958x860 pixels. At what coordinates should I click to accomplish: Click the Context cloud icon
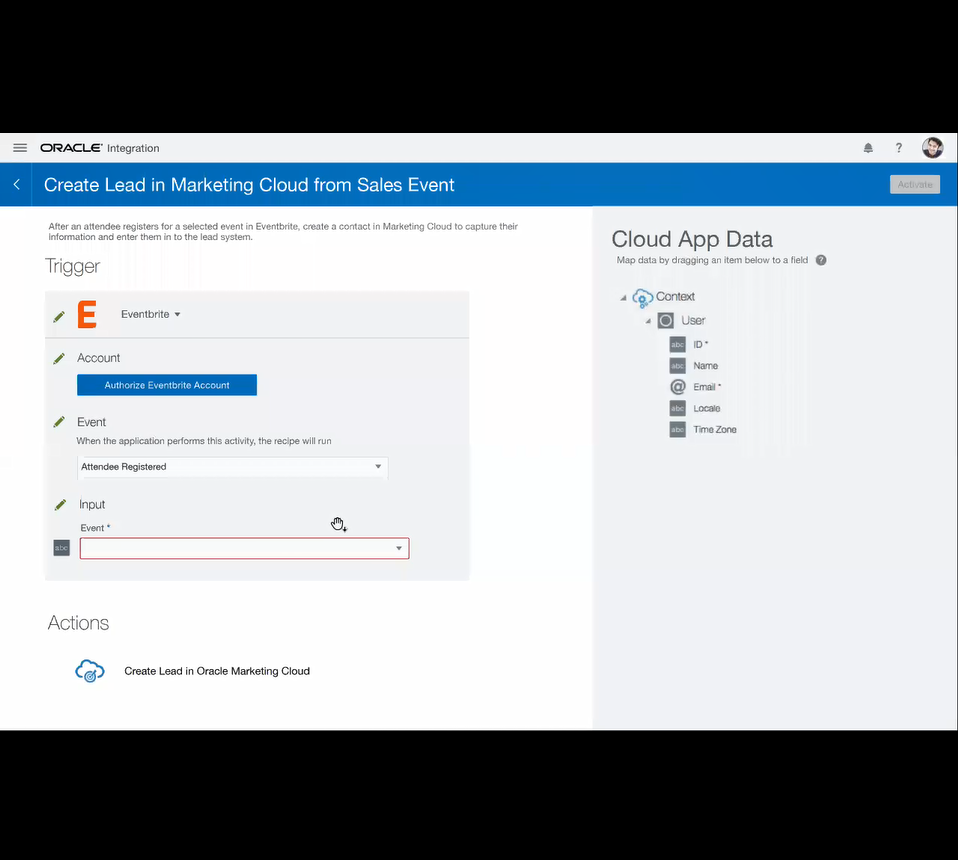(x=642, y=297)
